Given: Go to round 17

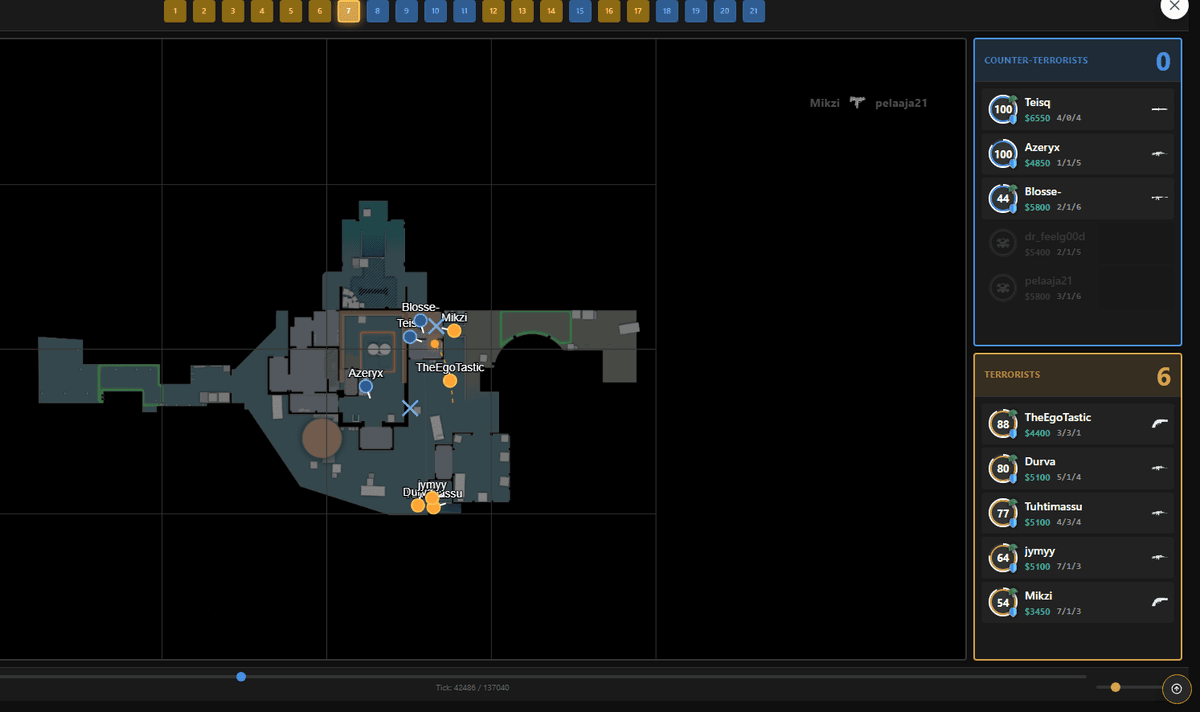Looking at the screenshot, I should pos(638,11).
